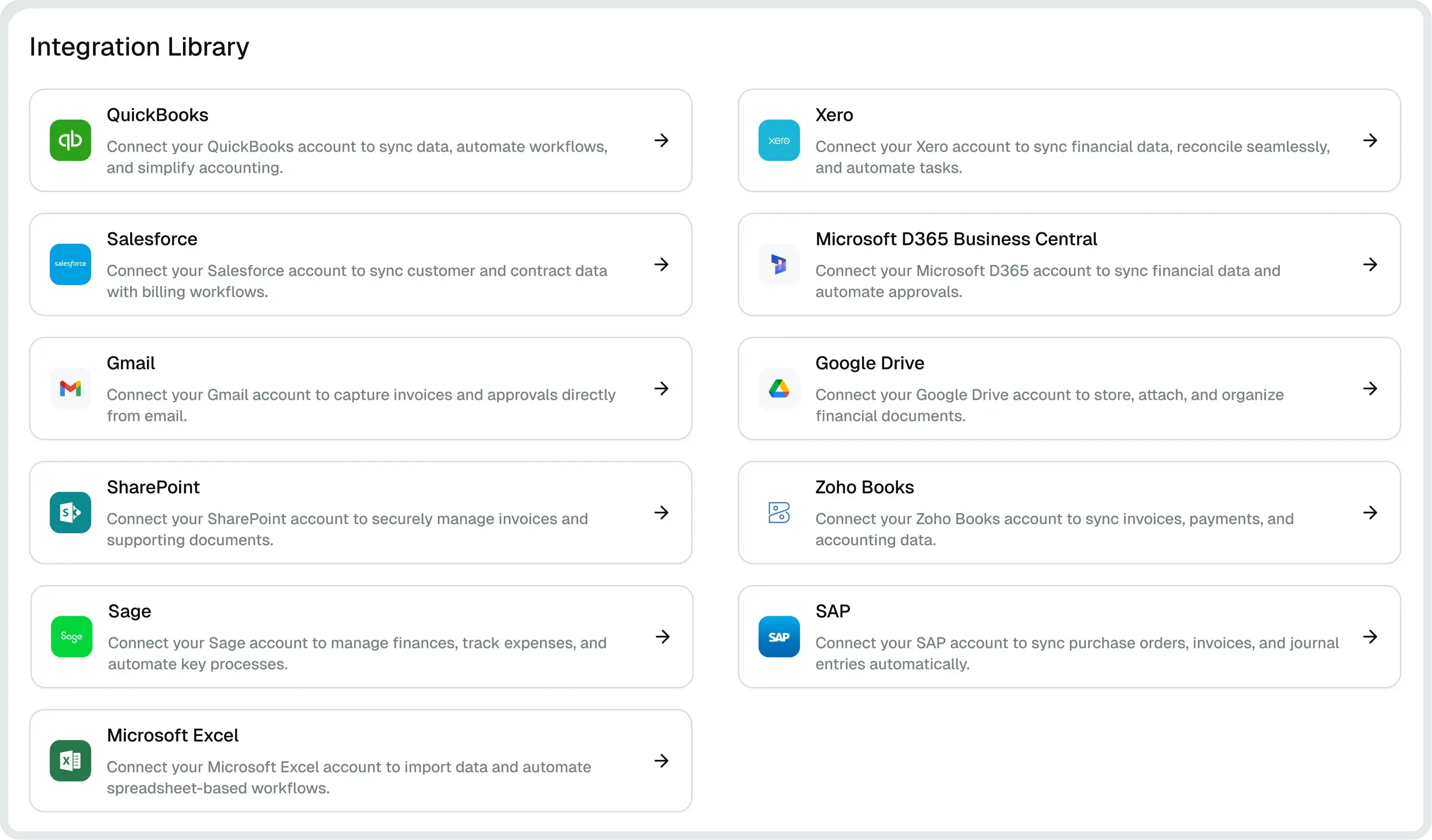
Task: Click the green Sage logo icon
Action: coord(72,636)
